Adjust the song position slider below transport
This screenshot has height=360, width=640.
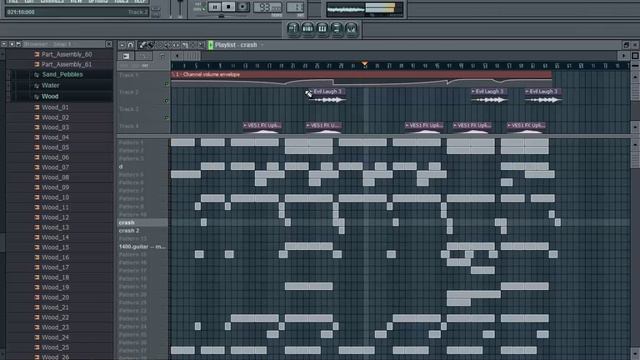(222, 16)
